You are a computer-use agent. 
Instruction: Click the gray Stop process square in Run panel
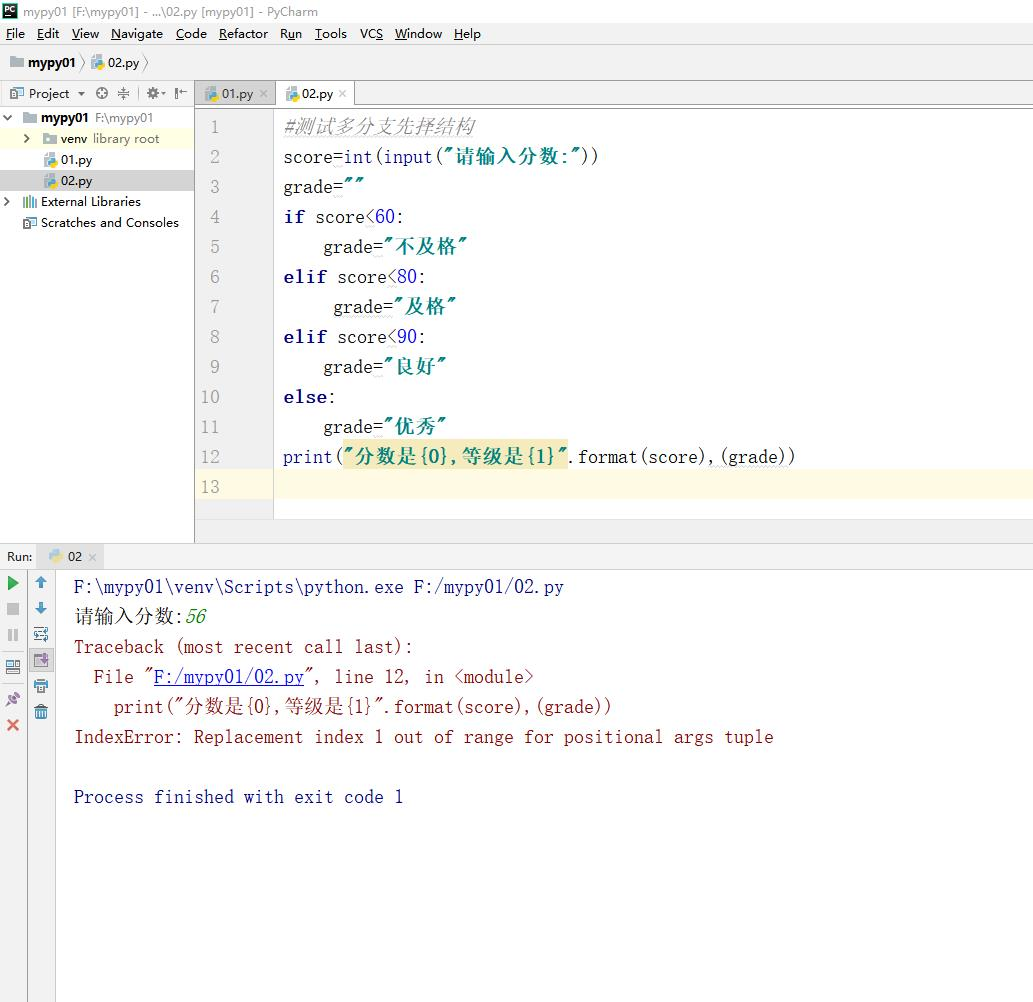click(x=13, y=609)
